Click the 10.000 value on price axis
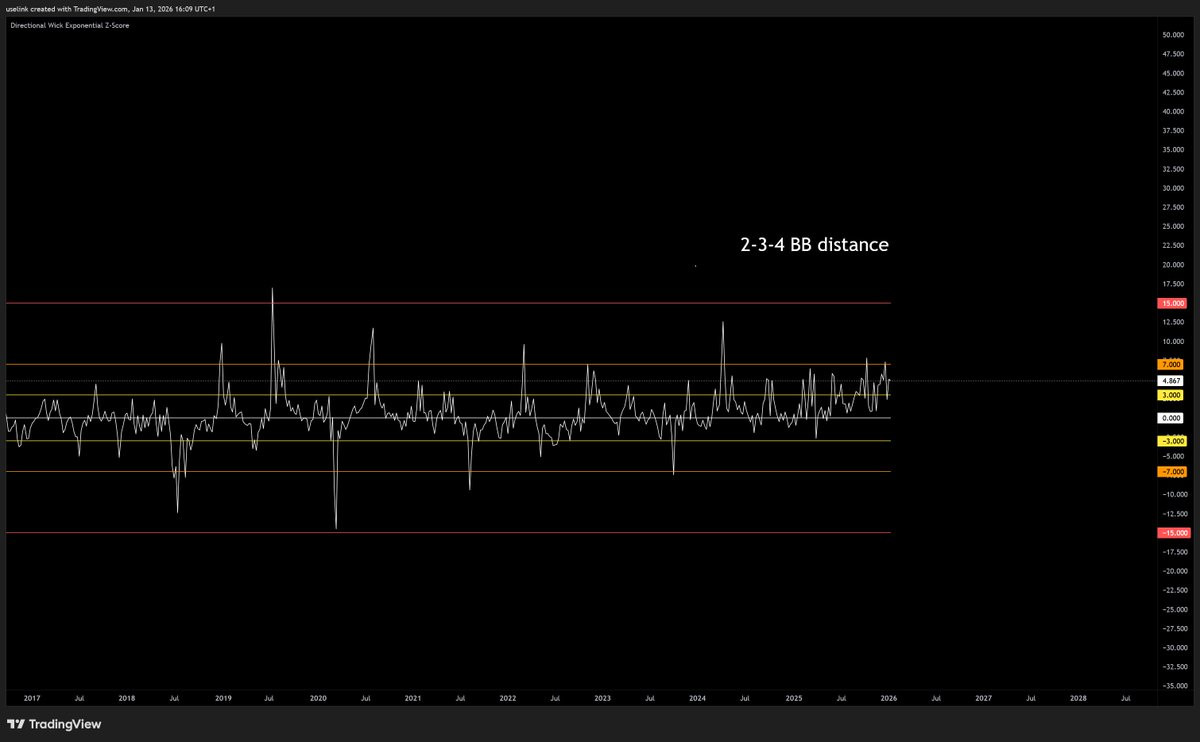This screenshot has width=1200, height=742. click(x=1173, y=341)
